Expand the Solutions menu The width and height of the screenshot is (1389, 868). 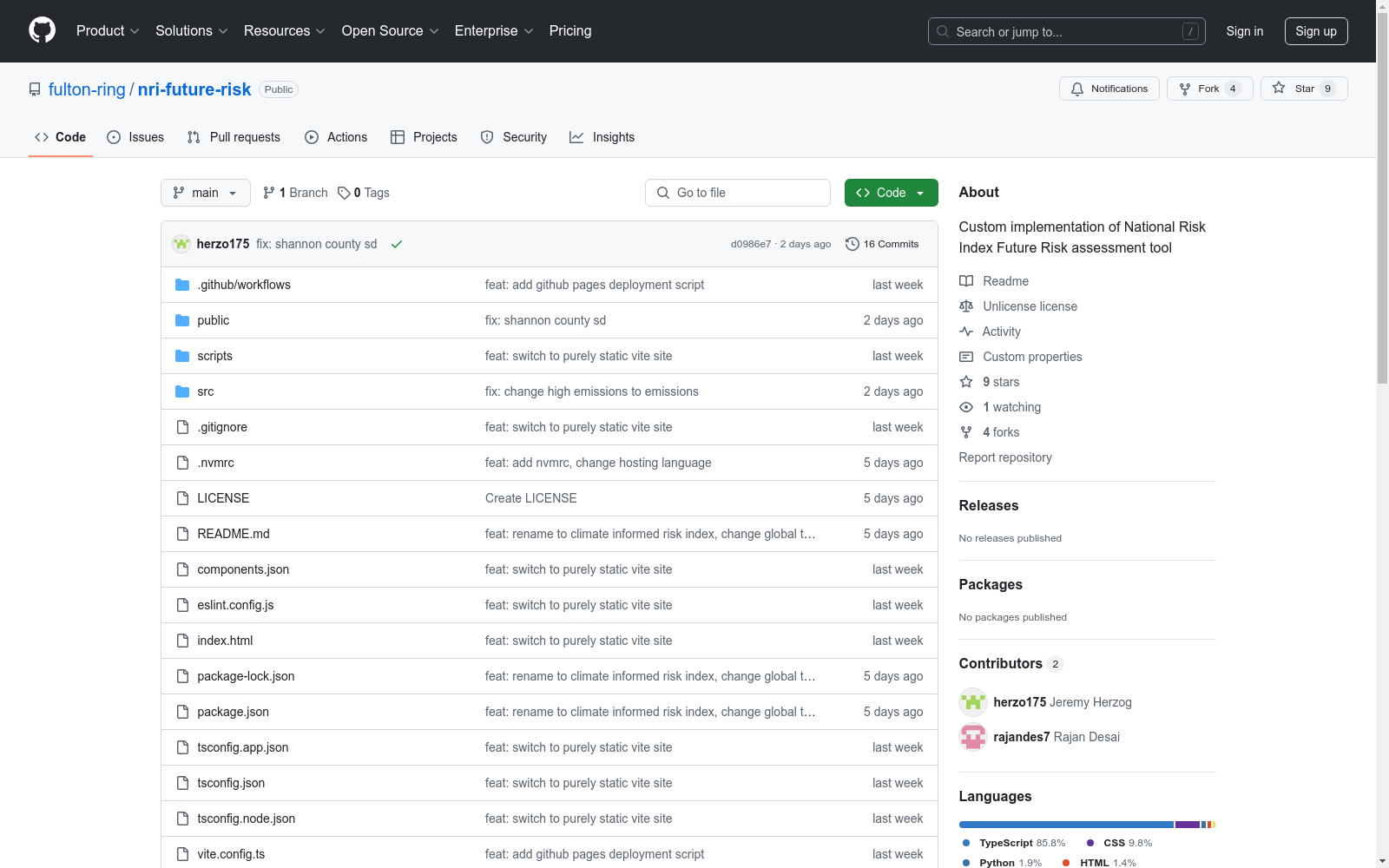pyautogui.click(x=192, y=31)
